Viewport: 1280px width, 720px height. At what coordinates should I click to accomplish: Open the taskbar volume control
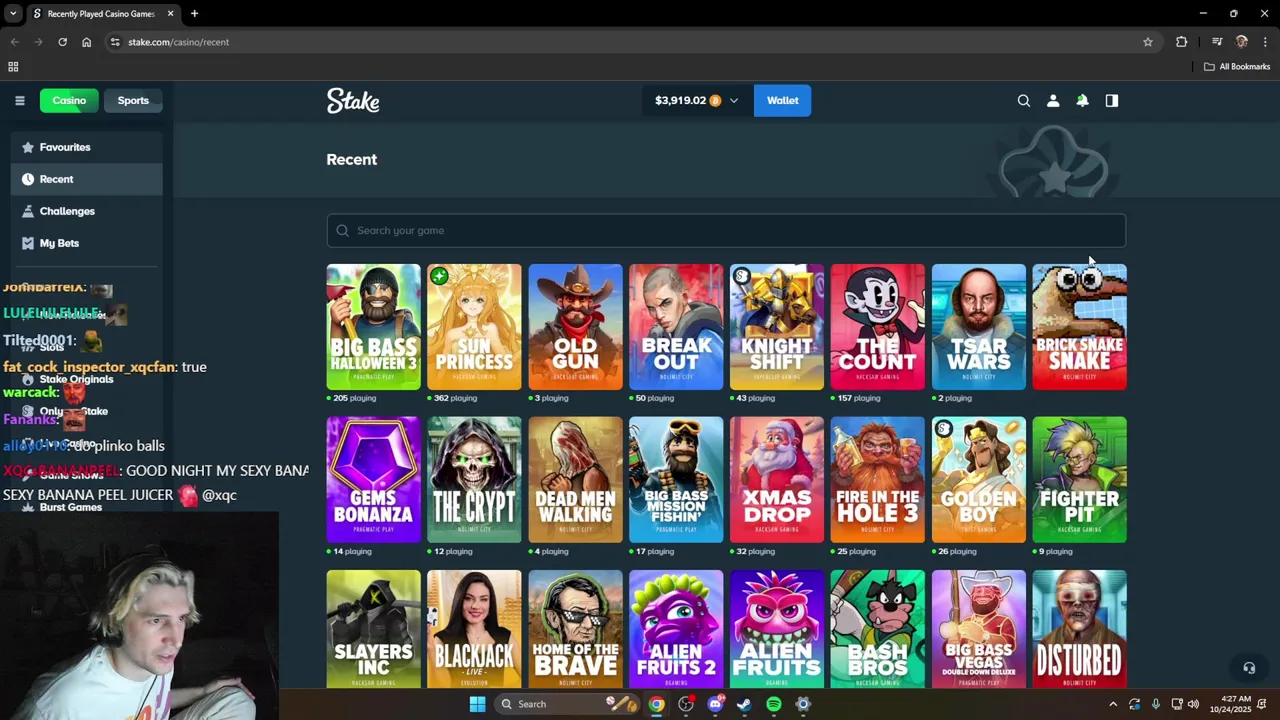[x=1193, y=704]
